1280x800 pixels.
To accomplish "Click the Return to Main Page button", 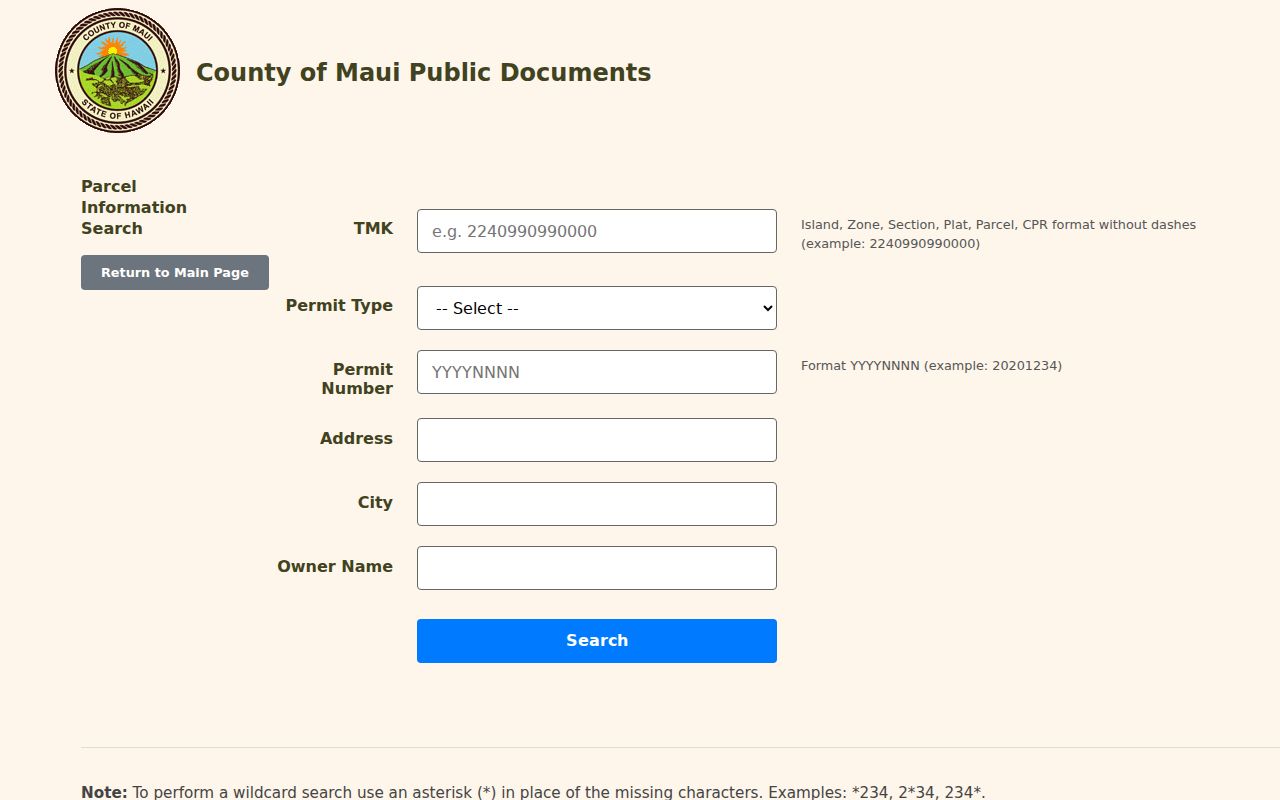I will [175, 272].
